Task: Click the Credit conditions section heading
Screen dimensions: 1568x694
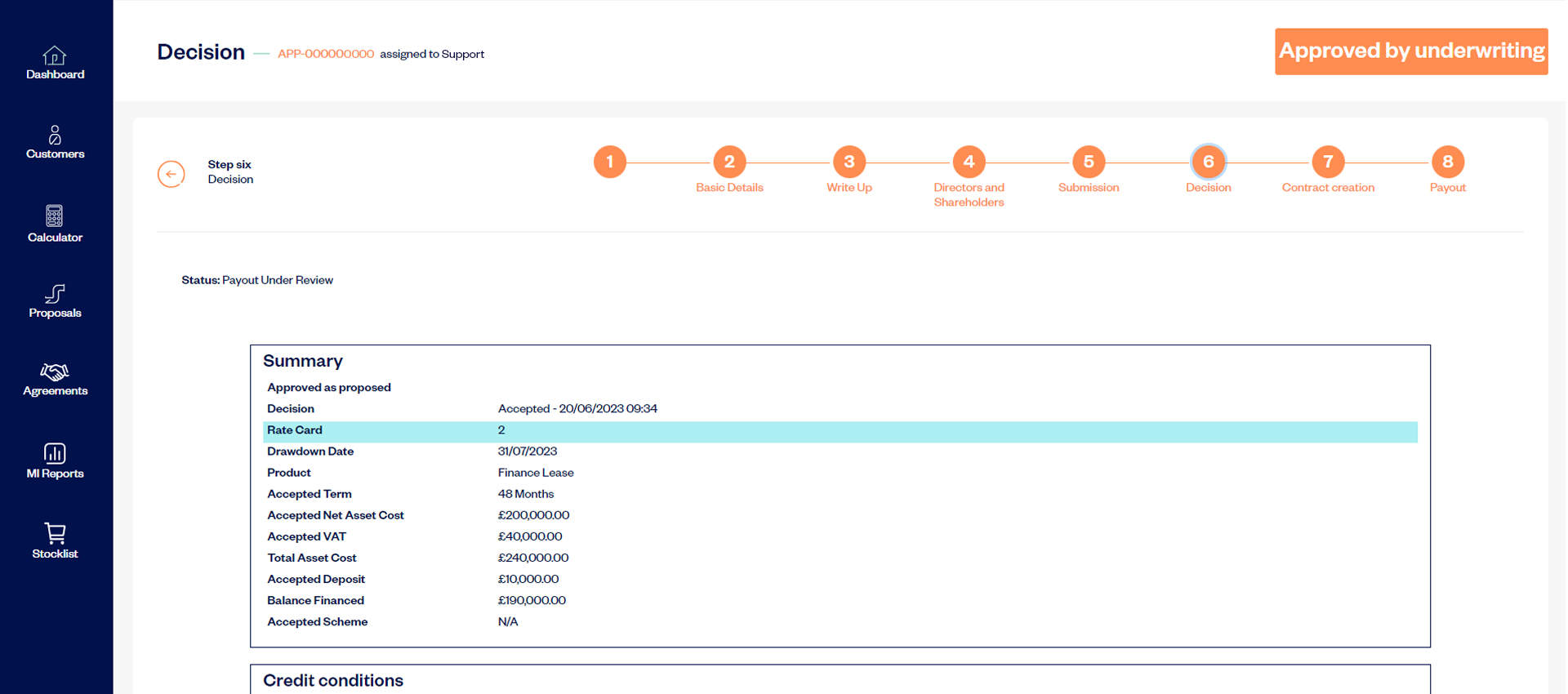Action: [333, 680]
